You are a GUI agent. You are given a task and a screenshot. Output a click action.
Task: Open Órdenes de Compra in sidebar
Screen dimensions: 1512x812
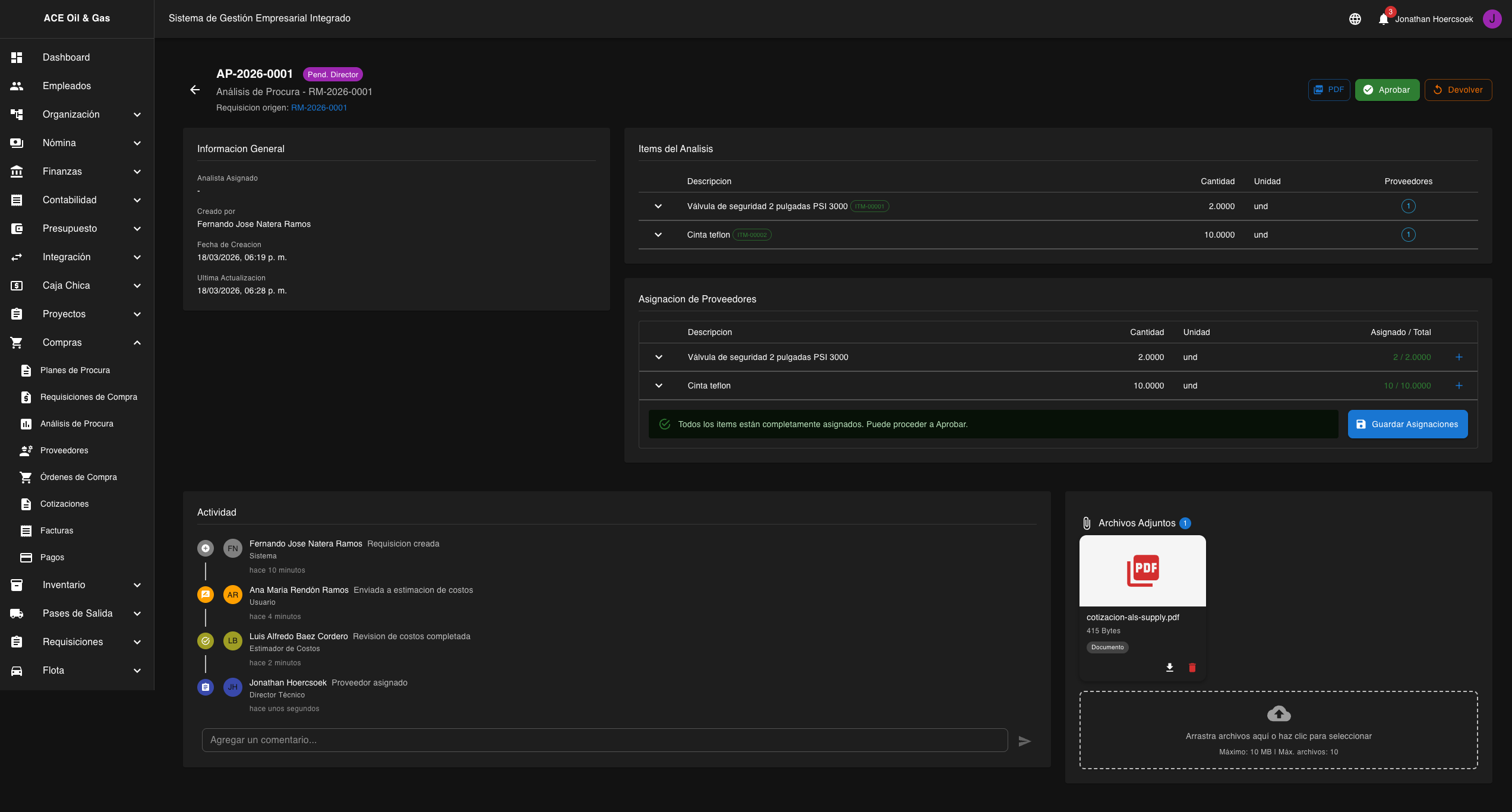(x=78, y=477)
